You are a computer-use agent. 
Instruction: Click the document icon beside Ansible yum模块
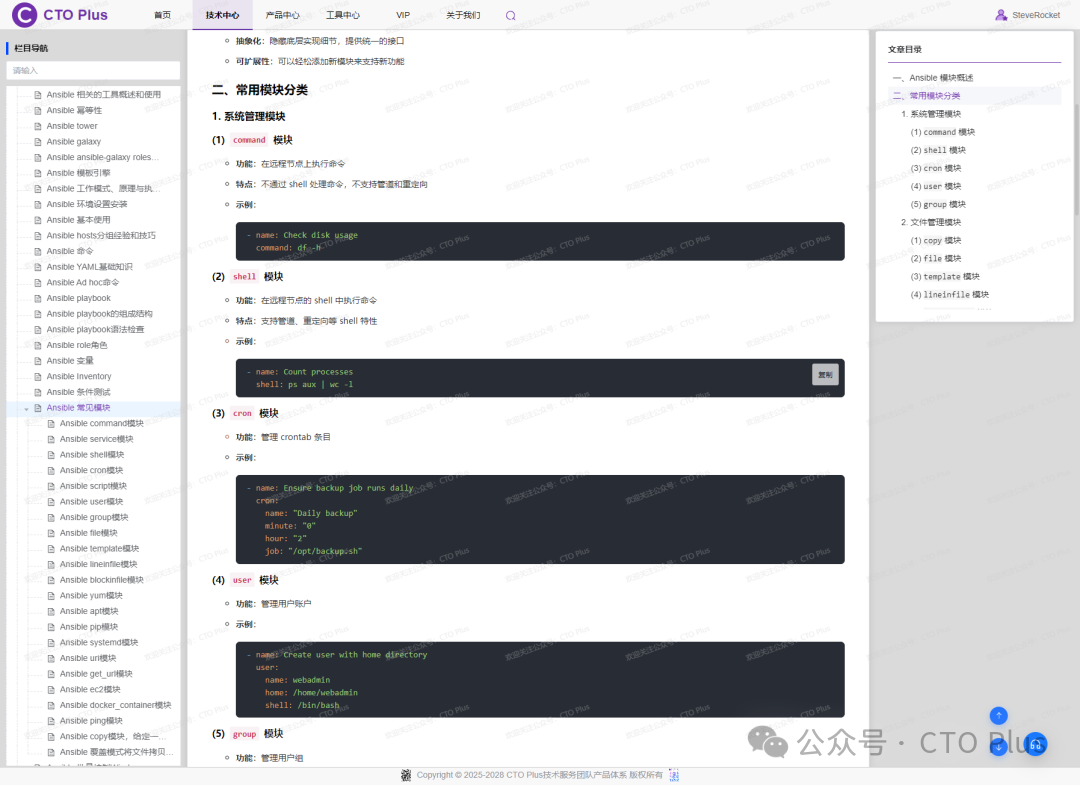53,595
